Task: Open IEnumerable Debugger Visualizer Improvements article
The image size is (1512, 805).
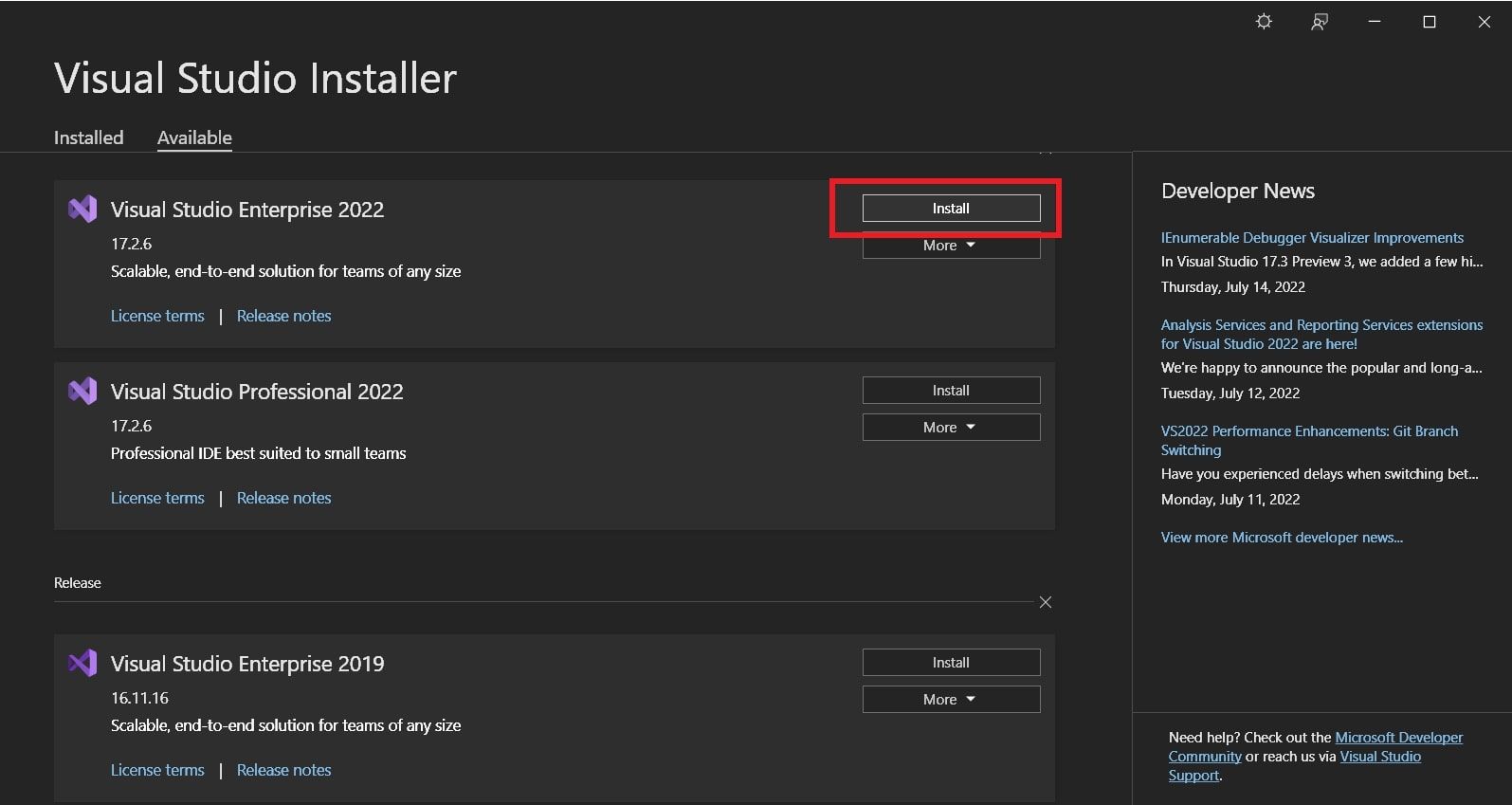Action: [x=1312, y=238]
